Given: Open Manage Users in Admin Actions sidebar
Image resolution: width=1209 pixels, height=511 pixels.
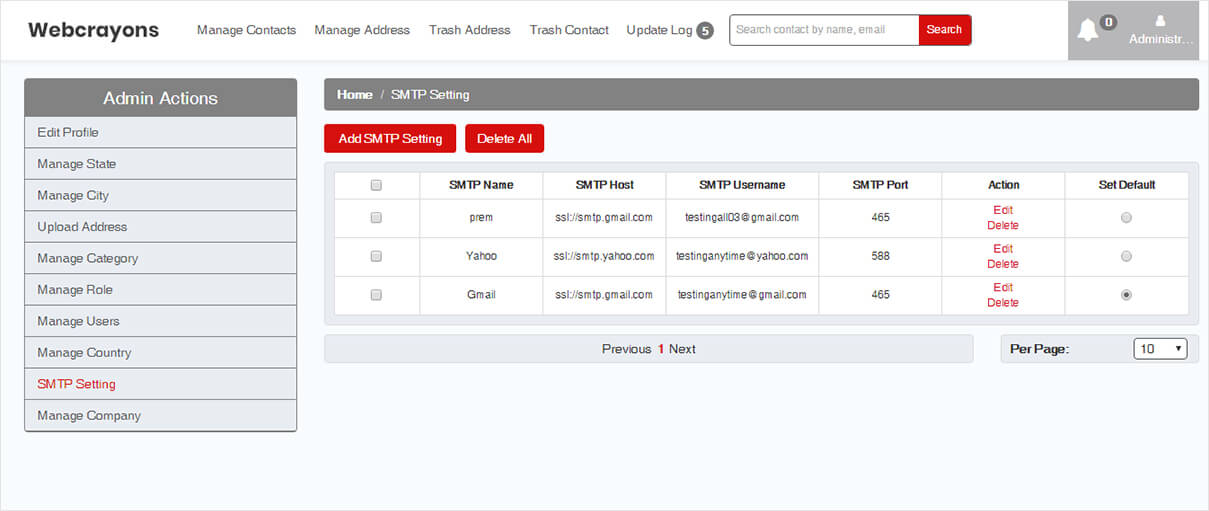Looking at the screenshot, I should 78,321.
